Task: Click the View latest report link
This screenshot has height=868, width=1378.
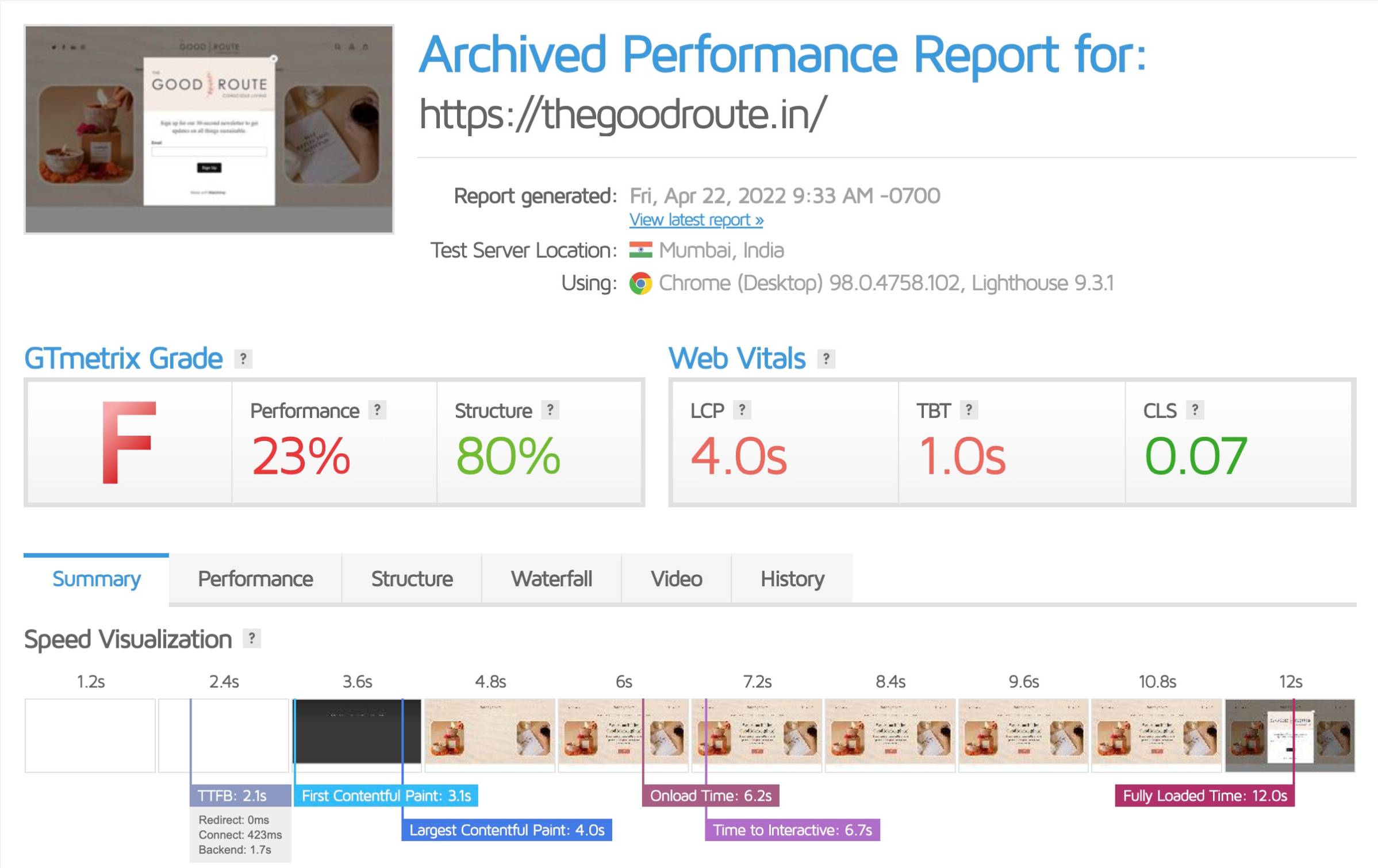Action: click(696, 220)
